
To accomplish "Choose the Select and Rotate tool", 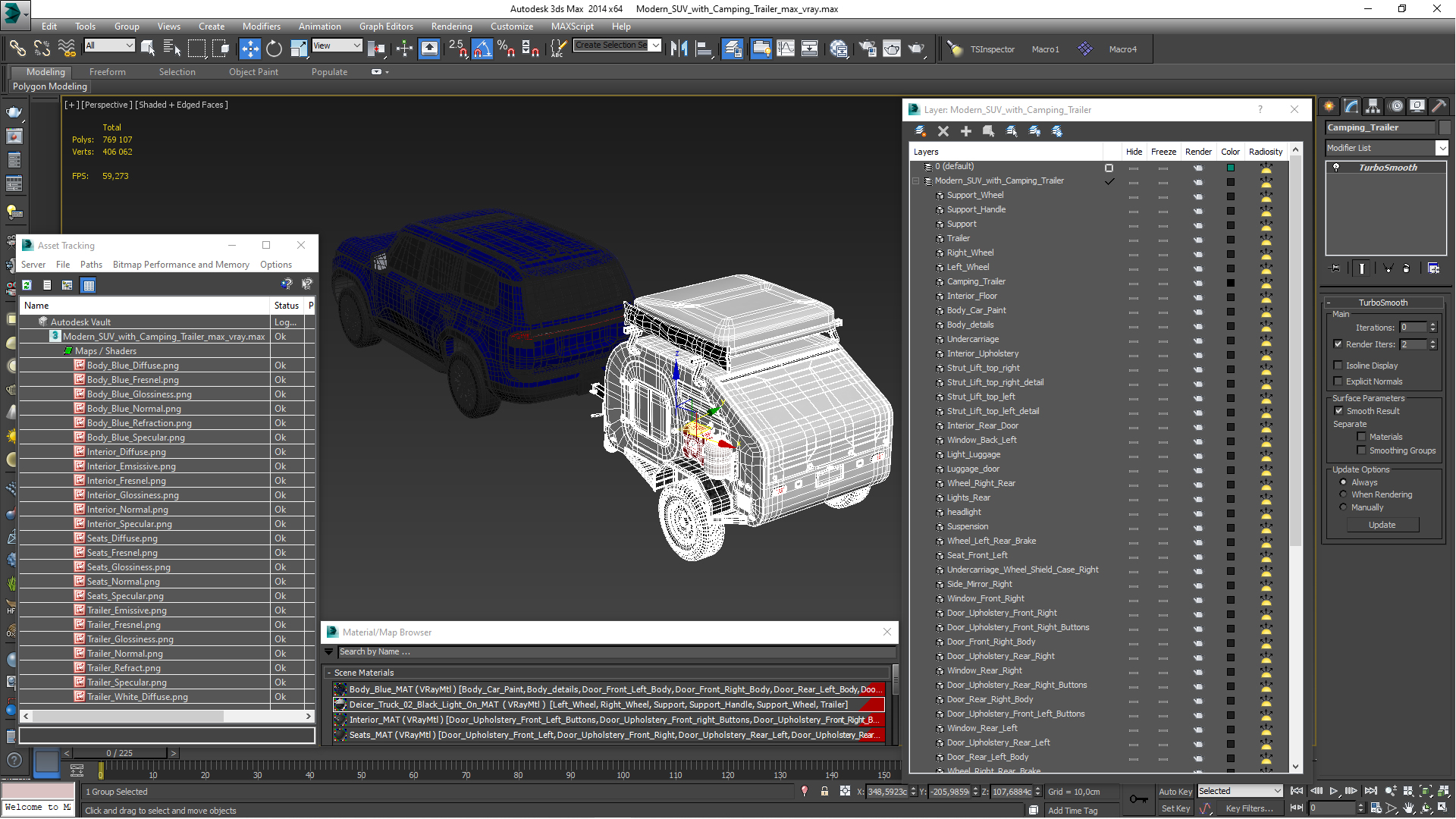I will [274, 49].
